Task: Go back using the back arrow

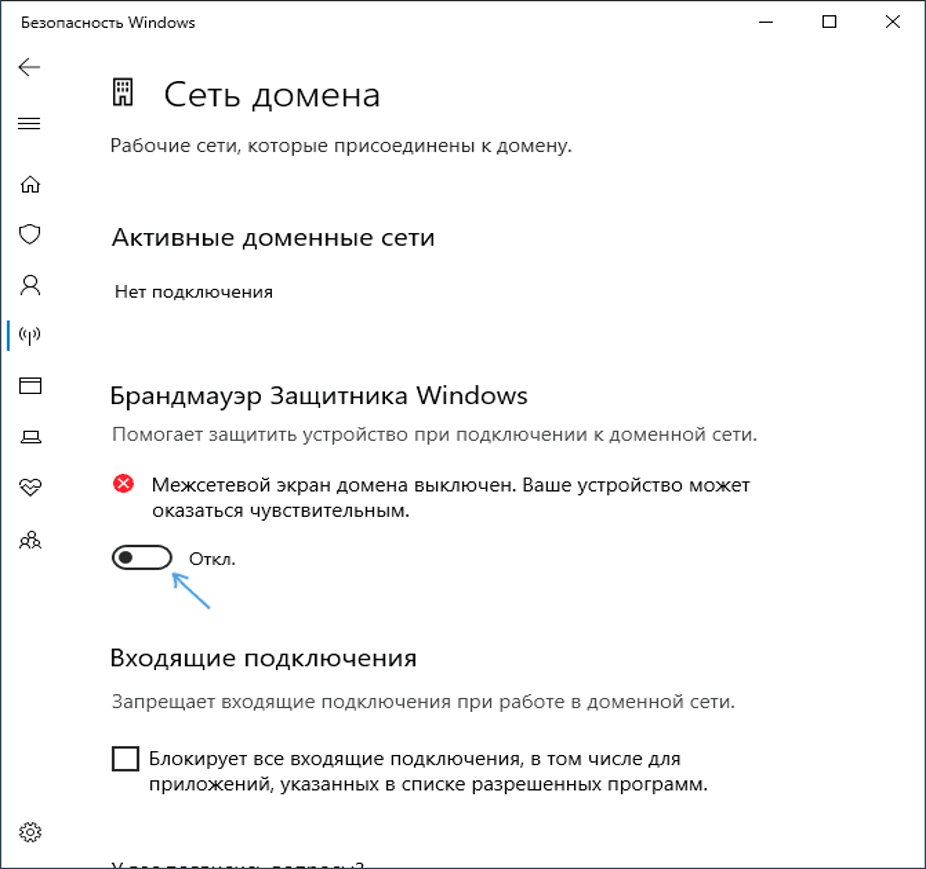Action: 29,67
